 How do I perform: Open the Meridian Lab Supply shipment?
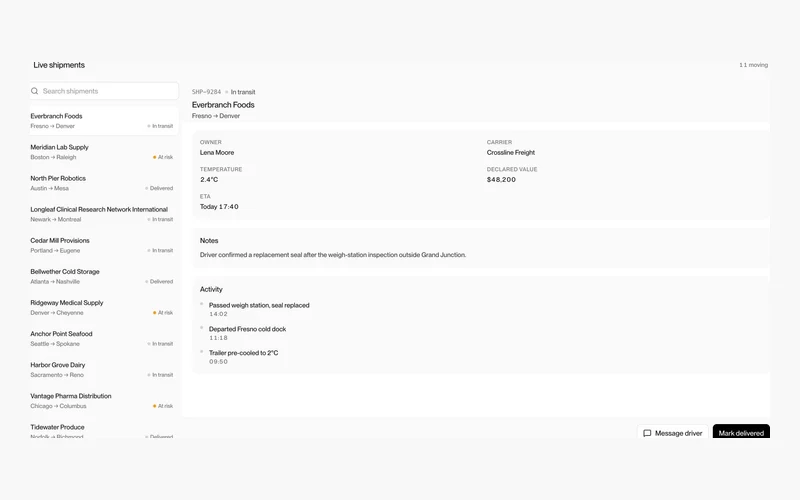[104, 152]
